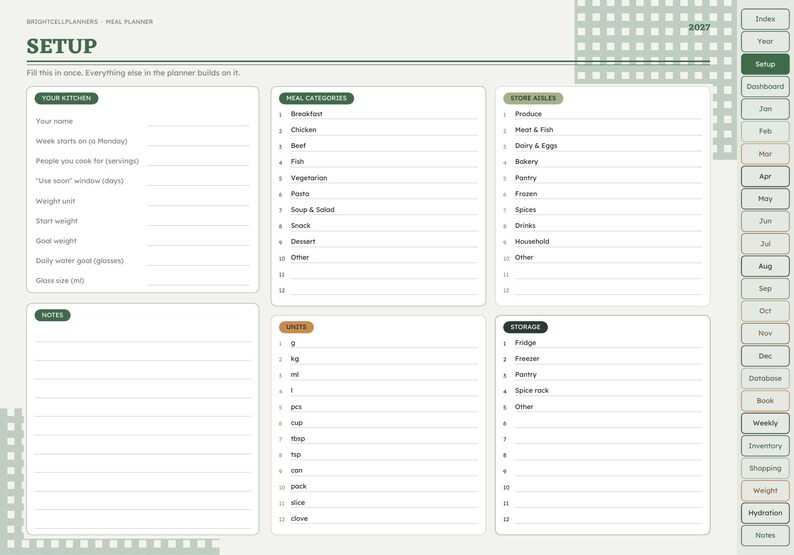Go to the Jul tab
This screenshot has width=794, height=555.
pos(765,244)
